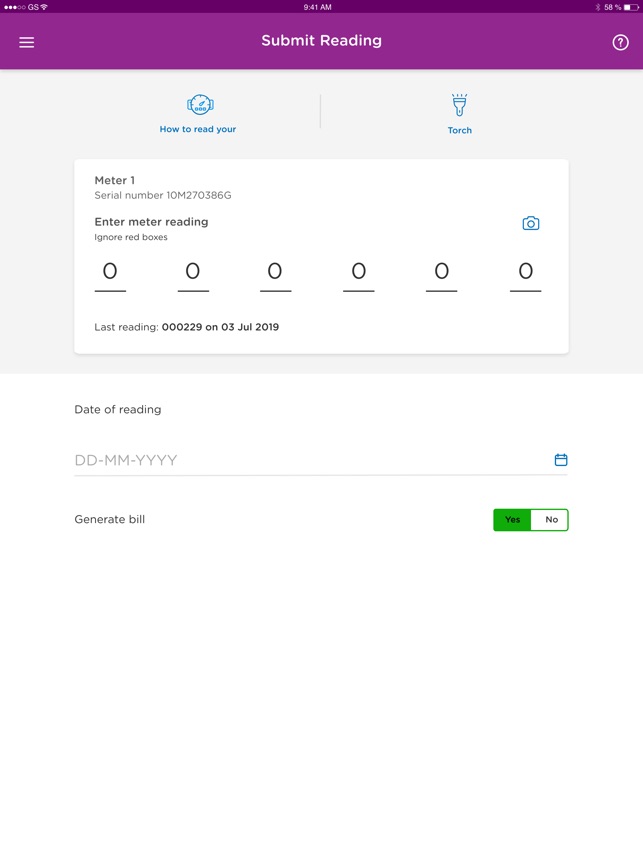643x858 pixels.
Task: Select the second meter reading digit
Action: (x=193, y=272)
